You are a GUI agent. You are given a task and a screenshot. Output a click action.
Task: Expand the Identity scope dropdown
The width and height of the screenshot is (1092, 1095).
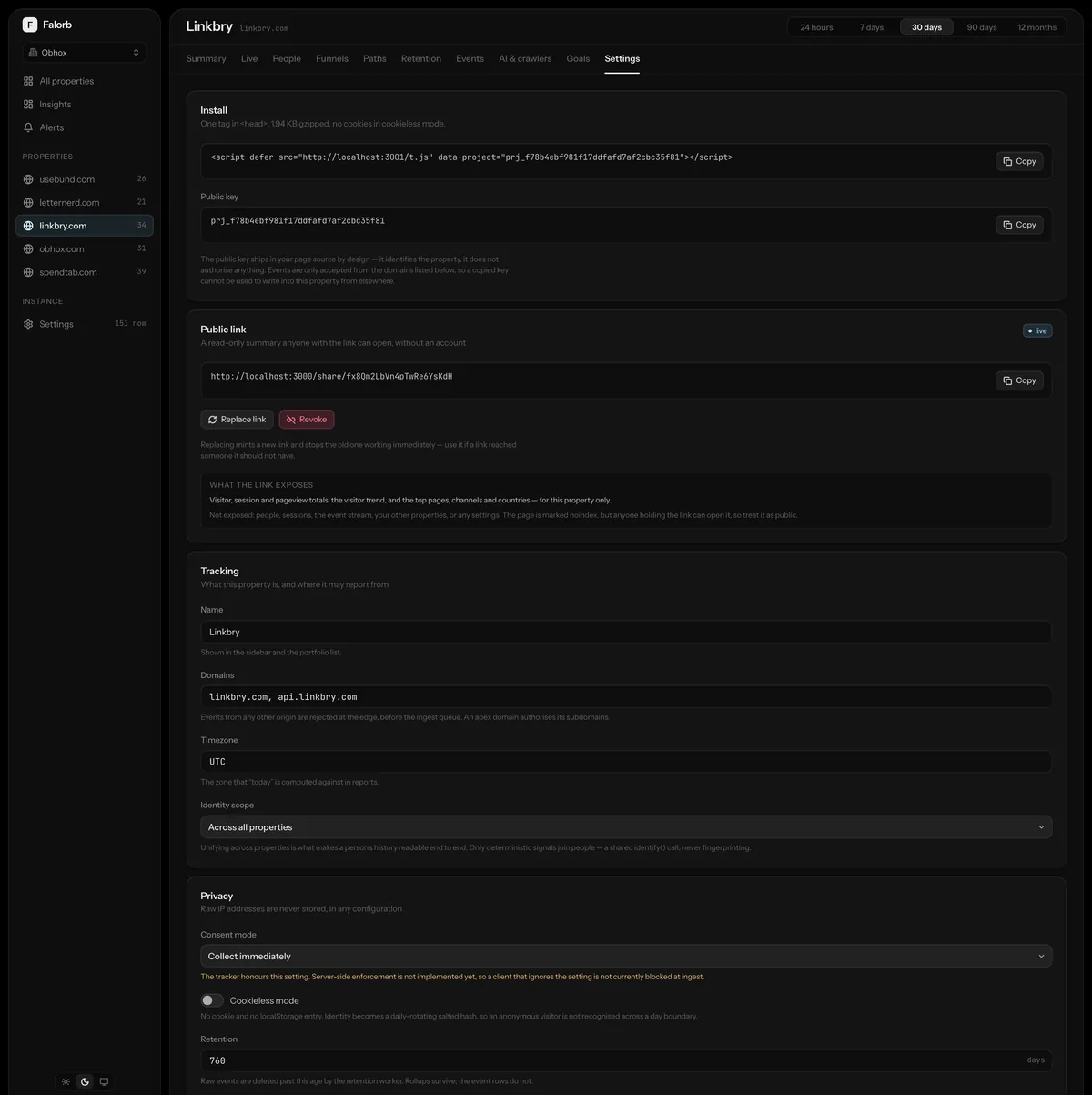[626, 827]
